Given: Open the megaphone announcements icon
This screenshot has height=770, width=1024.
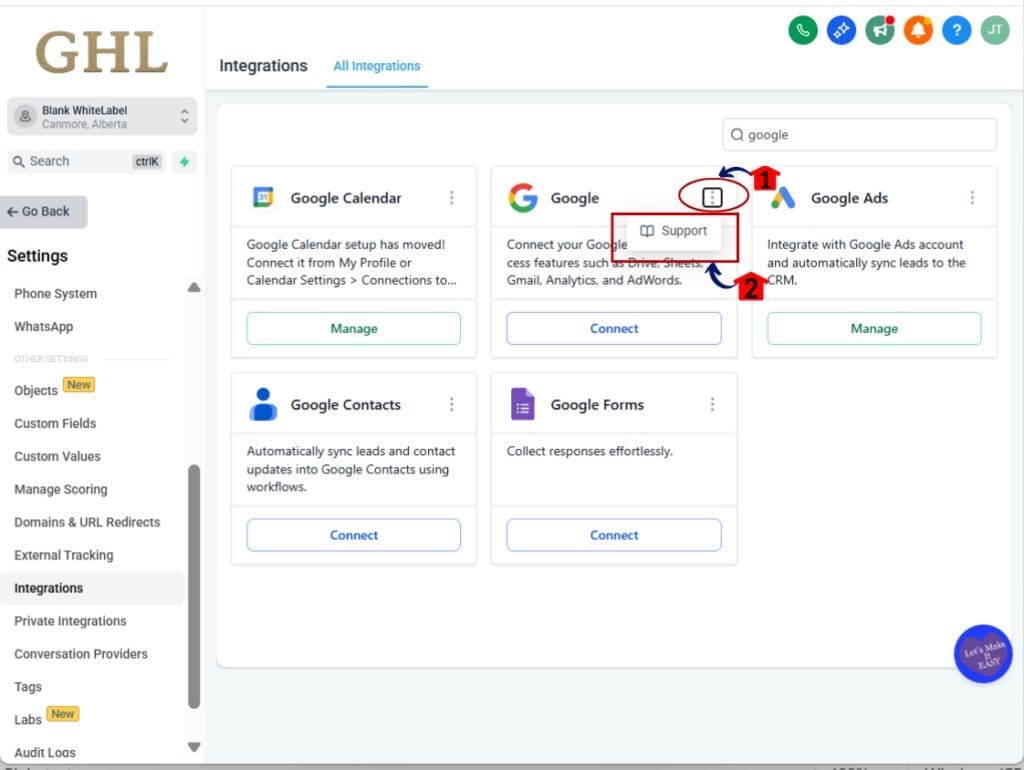Looking at the screenshot, I should click(880, 30).
